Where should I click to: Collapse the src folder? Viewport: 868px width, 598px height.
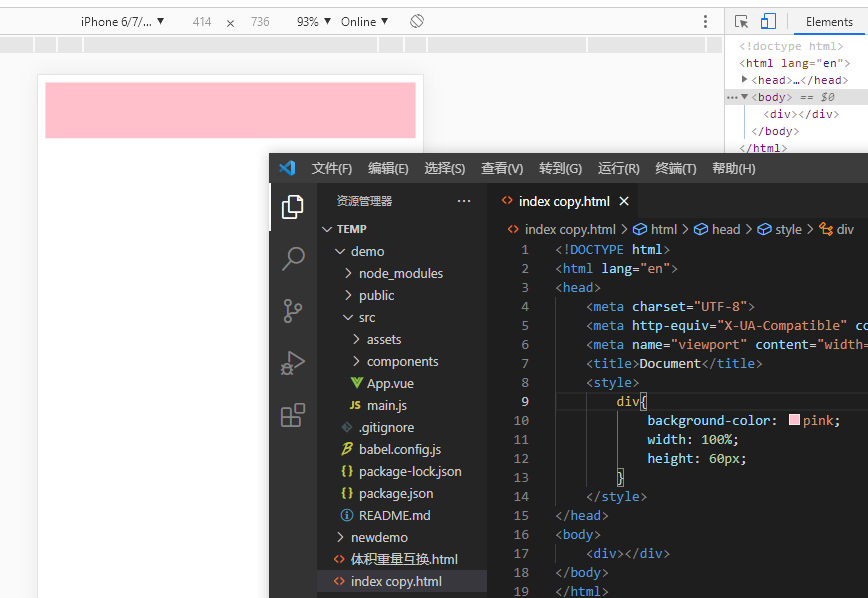coord(348,317)
